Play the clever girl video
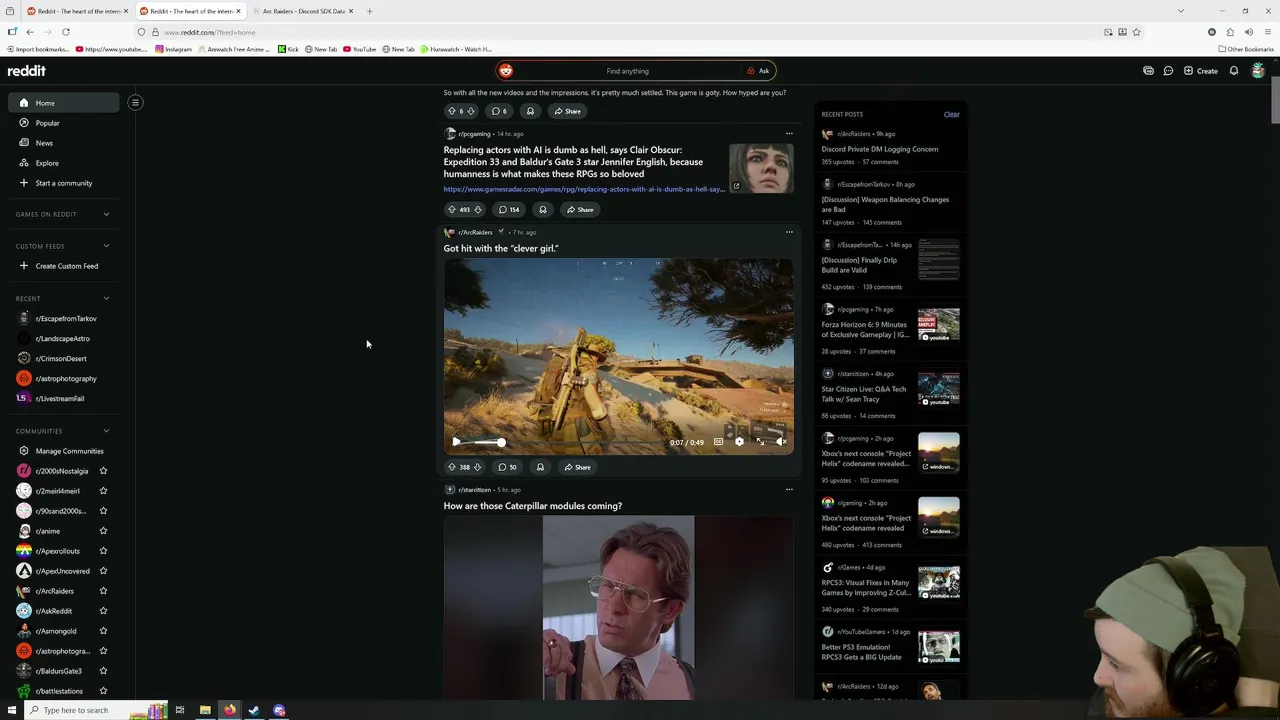 click(456, 442)
